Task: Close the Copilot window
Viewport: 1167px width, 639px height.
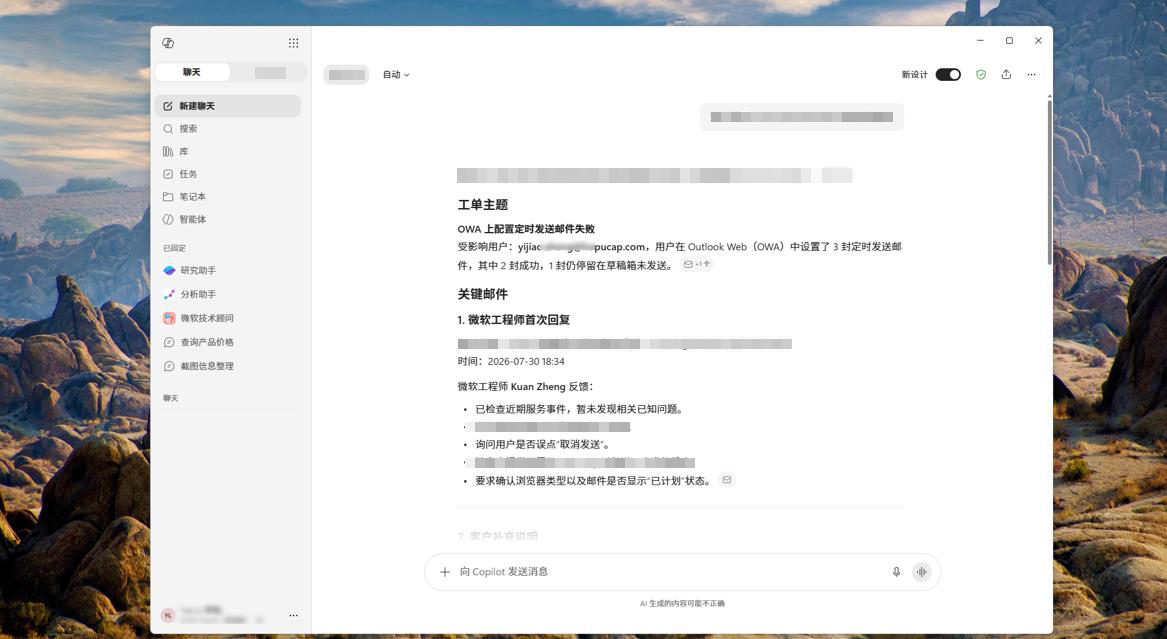Action: [x=1038, y=41]
